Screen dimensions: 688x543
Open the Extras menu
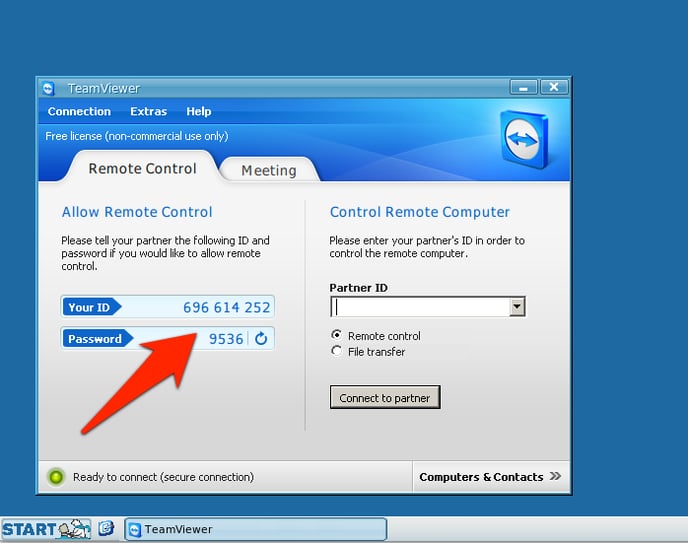pyautogui.click(x=148, y=111)
